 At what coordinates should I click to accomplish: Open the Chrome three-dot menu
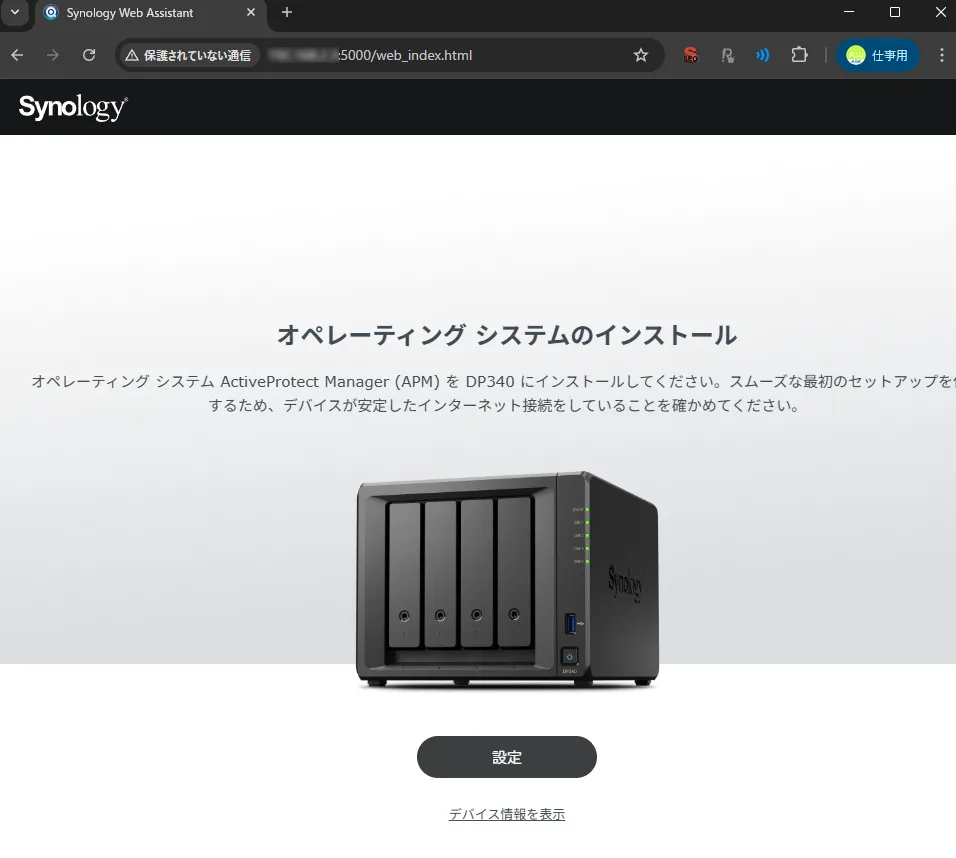click(941, 55)
